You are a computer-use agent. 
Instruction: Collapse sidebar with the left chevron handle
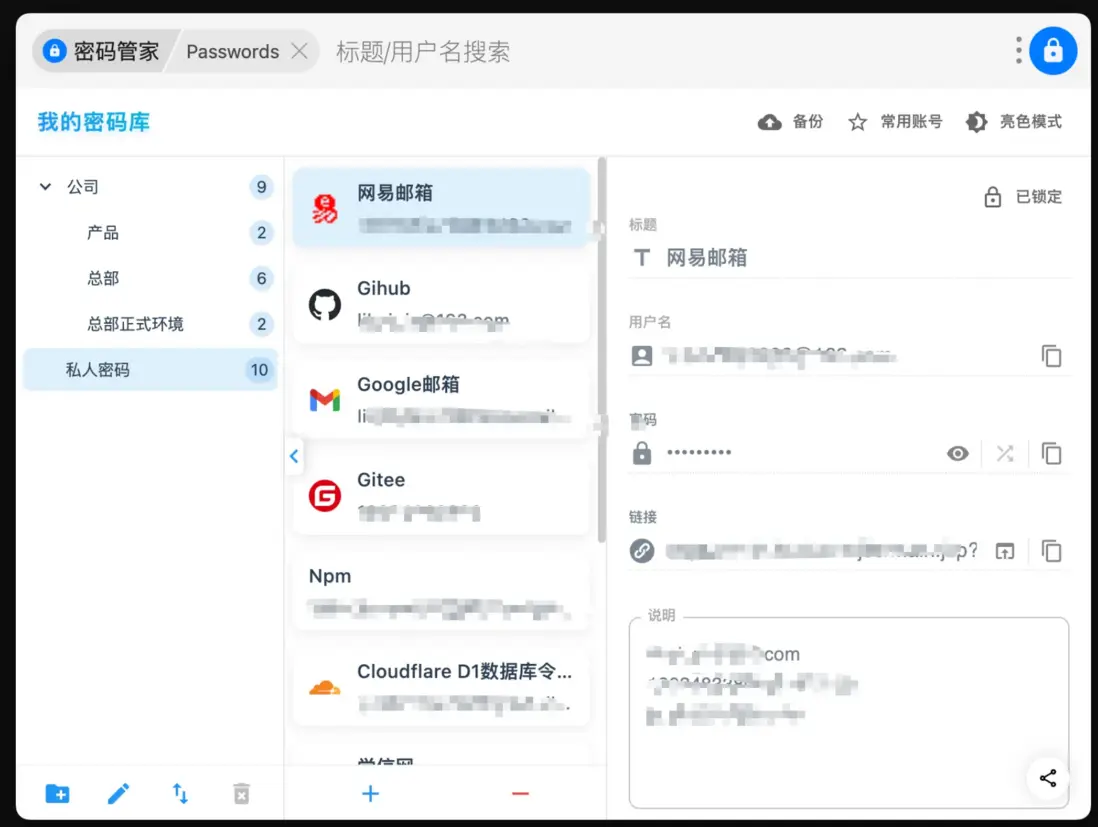pyautogui.click(x=294, y=456)
